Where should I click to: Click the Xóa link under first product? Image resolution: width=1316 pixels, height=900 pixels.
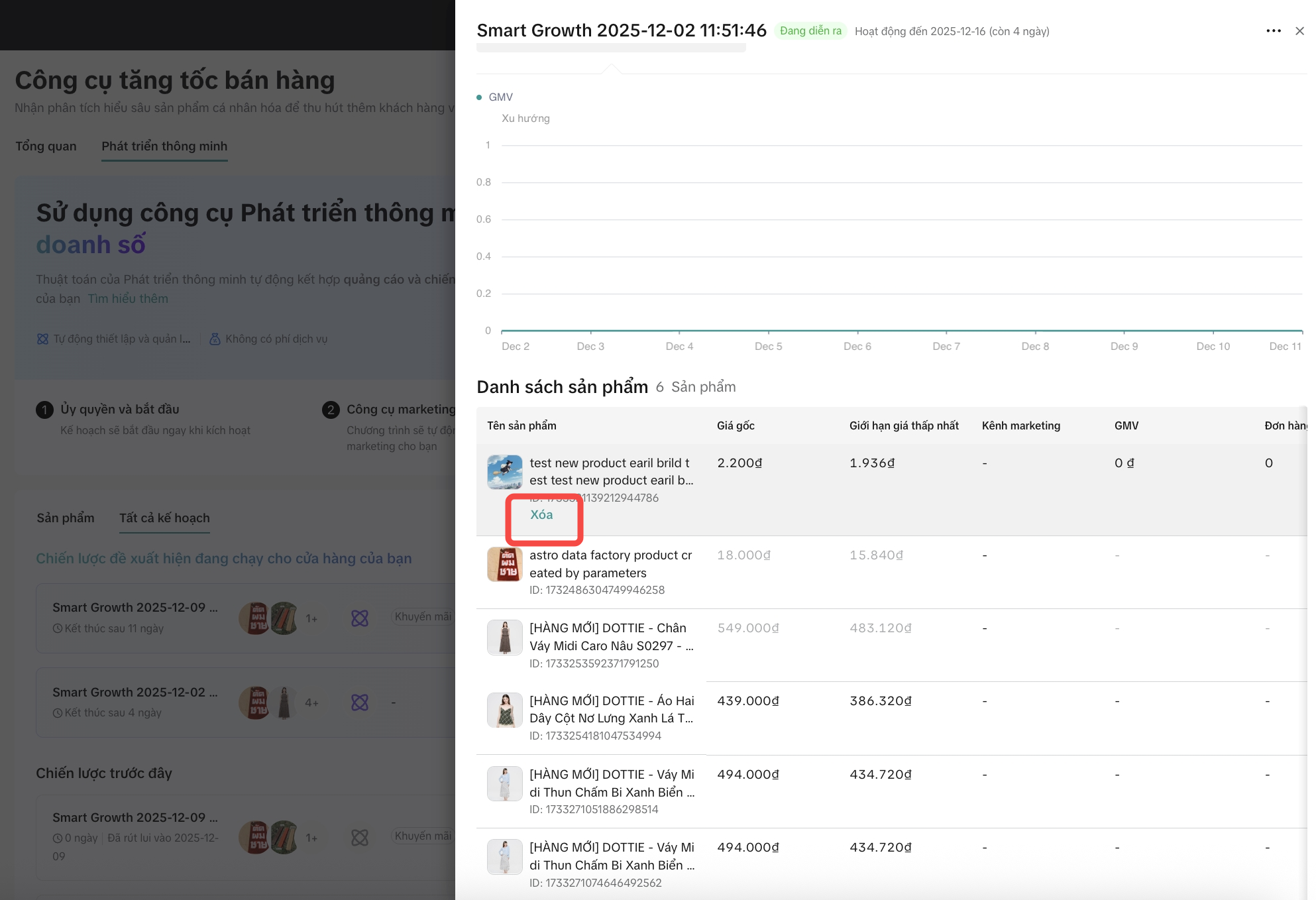pos(541,515)
